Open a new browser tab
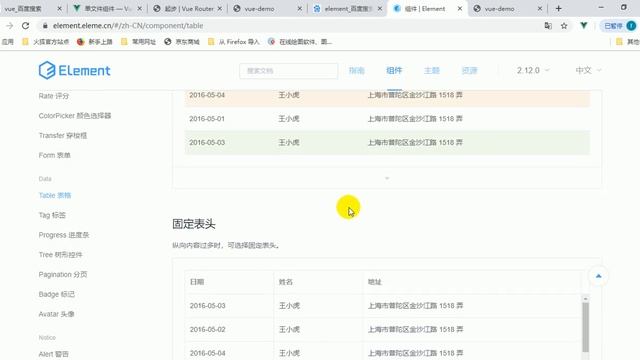This screenshot has height=360, width=640. [558, 8]
